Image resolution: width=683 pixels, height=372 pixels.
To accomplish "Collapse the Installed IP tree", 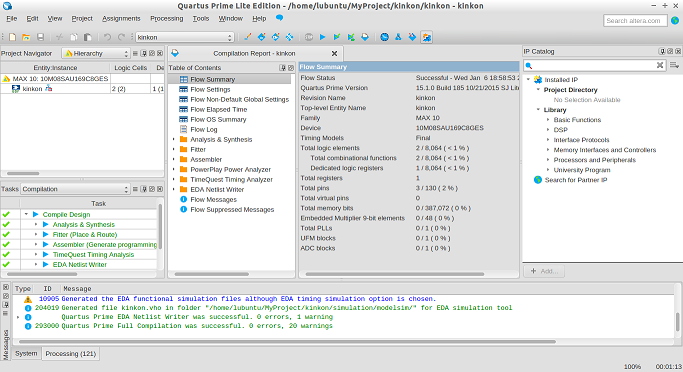I will tap(528, 80).
